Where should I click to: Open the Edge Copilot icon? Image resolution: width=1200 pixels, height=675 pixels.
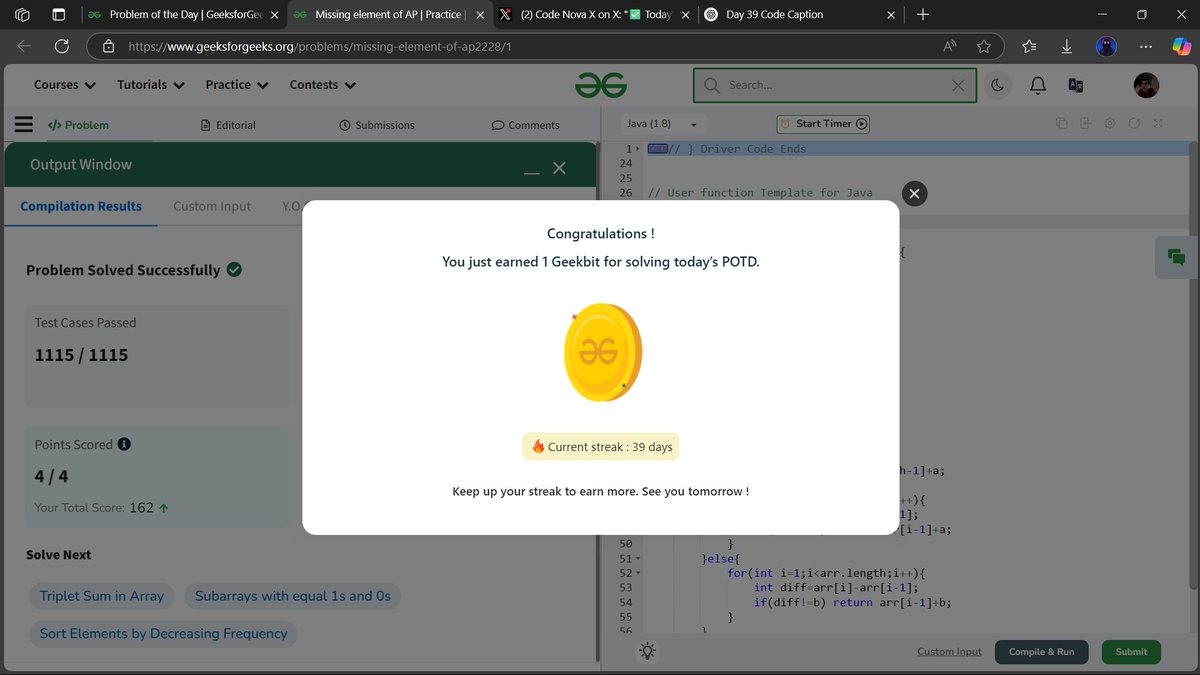(x=1182, y=46)
